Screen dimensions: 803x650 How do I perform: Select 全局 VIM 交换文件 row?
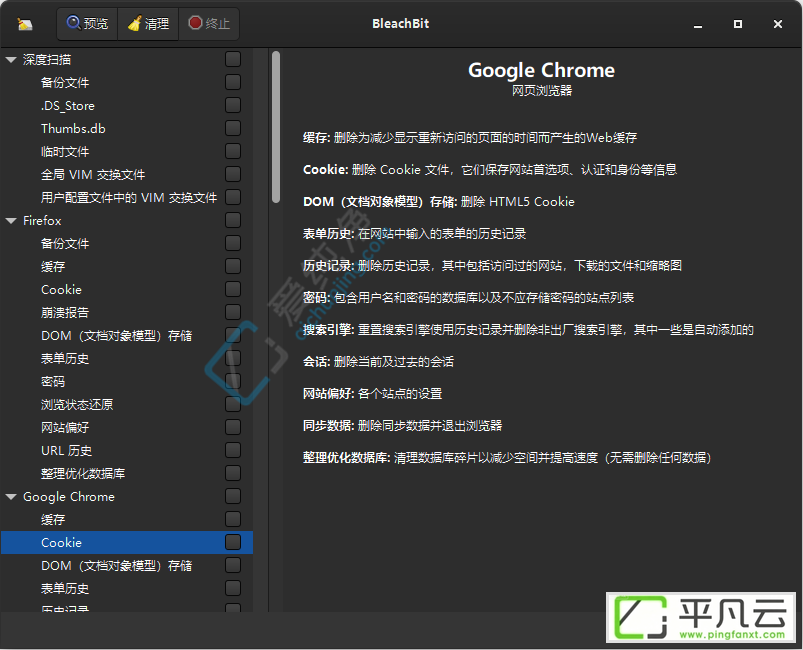coord(126,175)
